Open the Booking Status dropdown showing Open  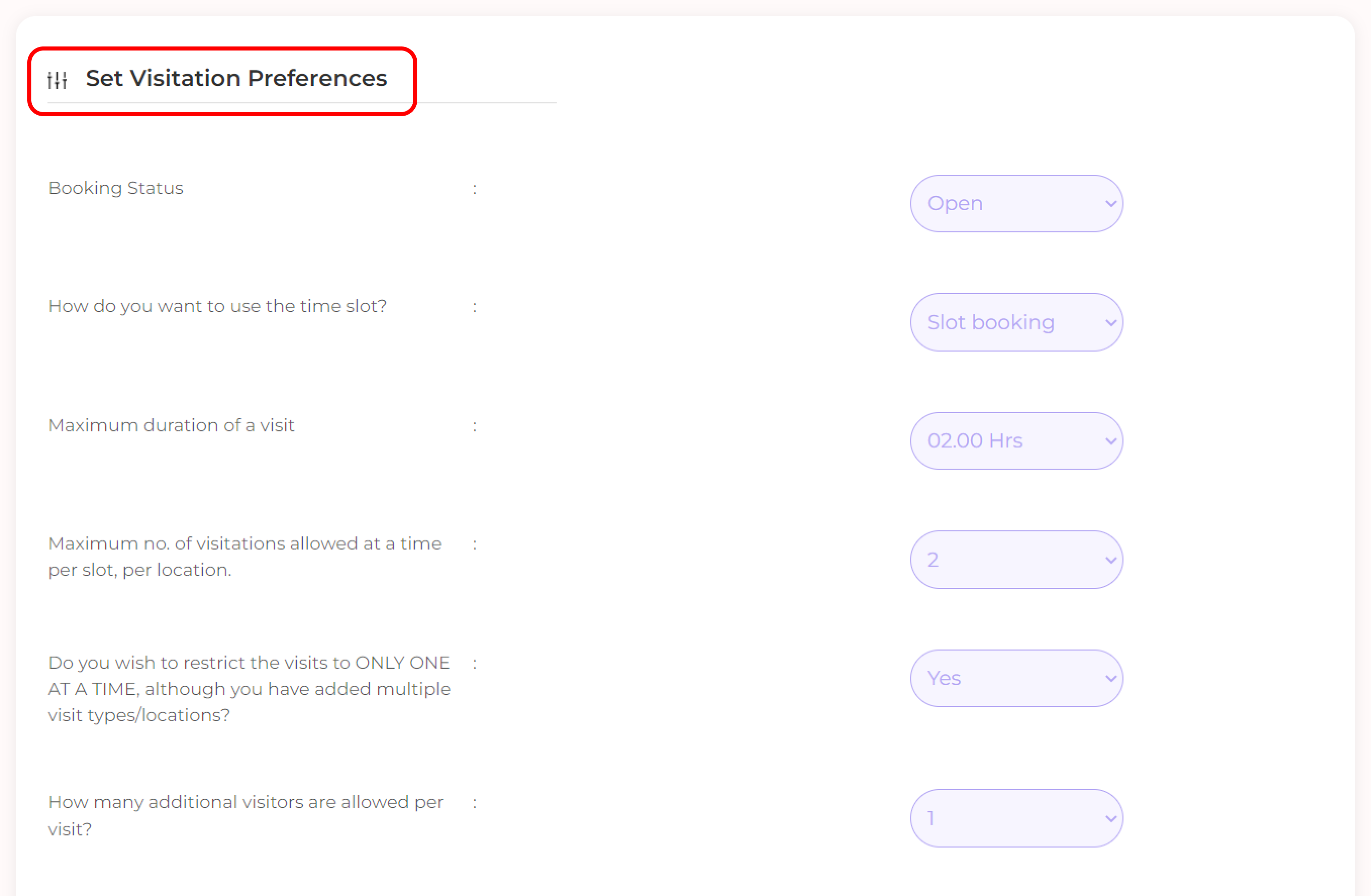click(1016, 204)
